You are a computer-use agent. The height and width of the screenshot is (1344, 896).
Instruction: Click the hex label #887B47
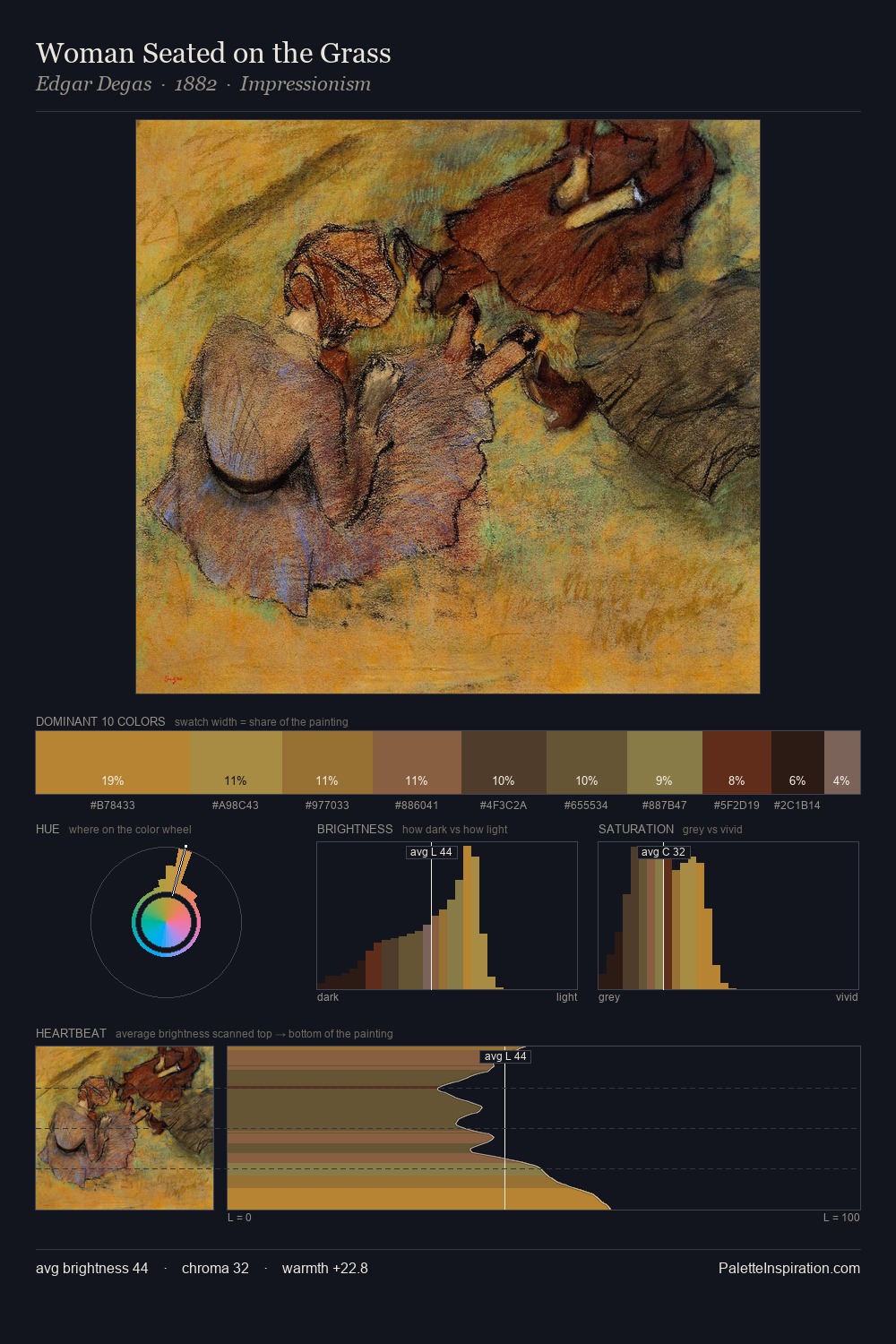(665, 806)
